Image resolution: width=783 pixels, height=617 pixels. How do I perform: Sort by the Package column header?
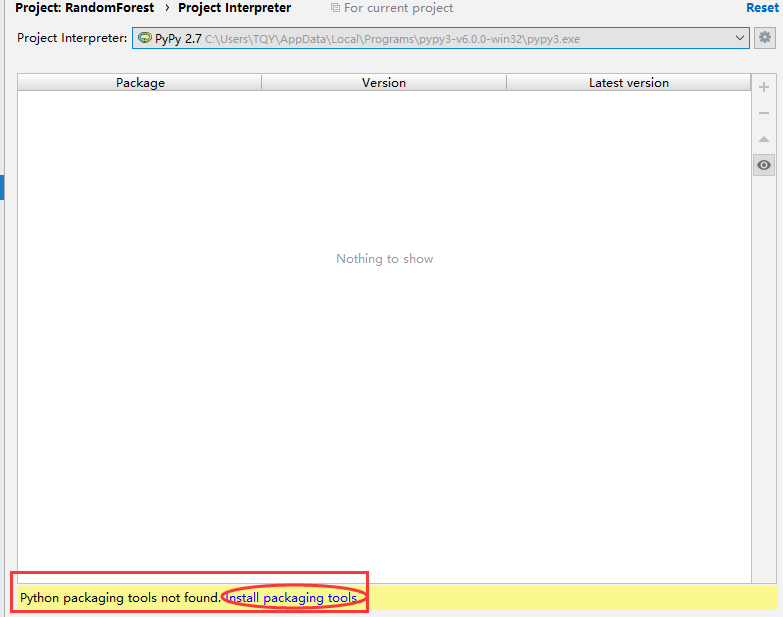pyautogui.click(x=140, y=82)
